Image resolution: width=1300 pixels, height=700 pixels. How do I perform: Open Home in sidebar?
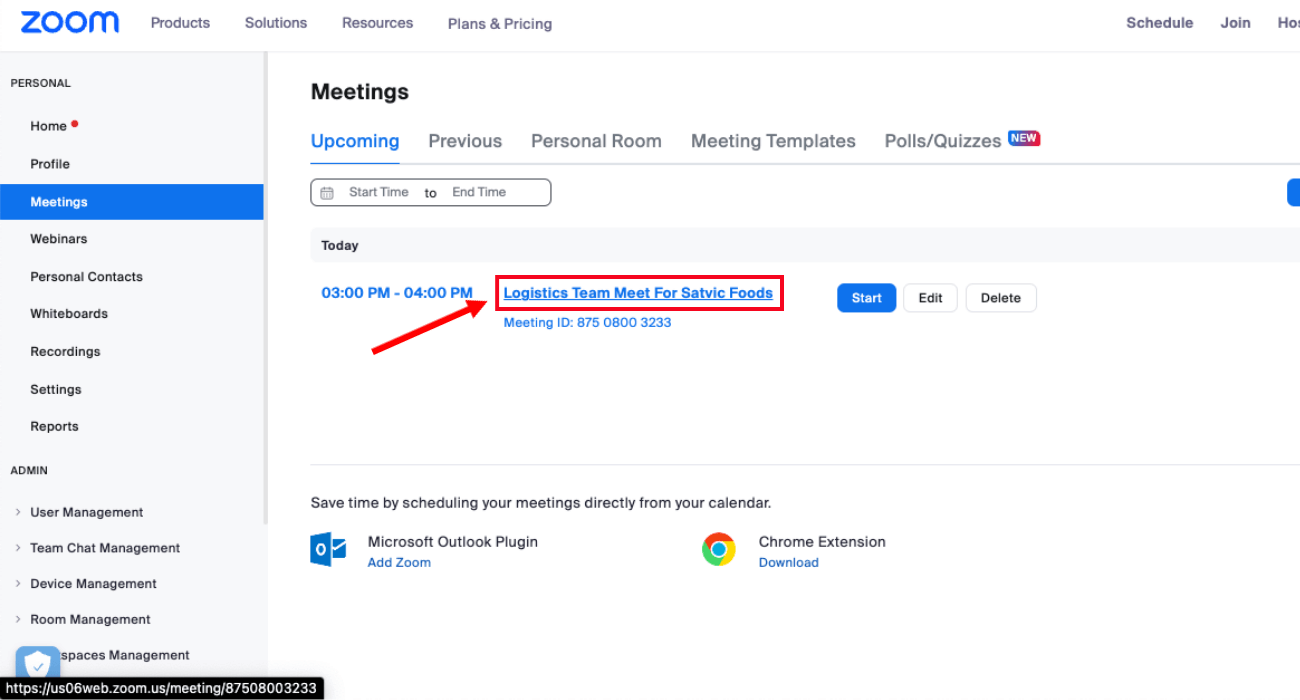pyautogui.click(x=48, y=126)
